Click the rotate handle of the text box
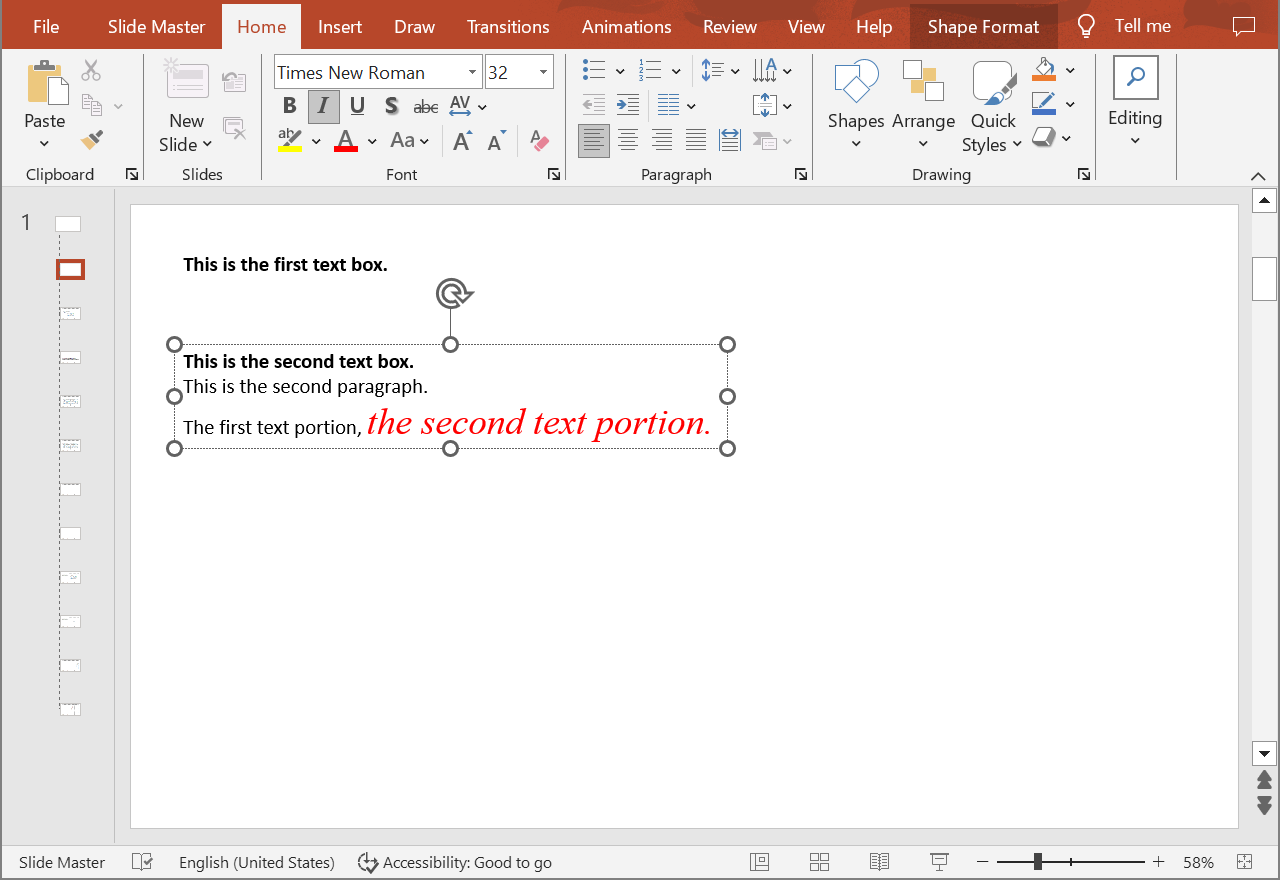Image resolution: width=1280 pixels, height=880 pixels. click(x=453, y=294)
